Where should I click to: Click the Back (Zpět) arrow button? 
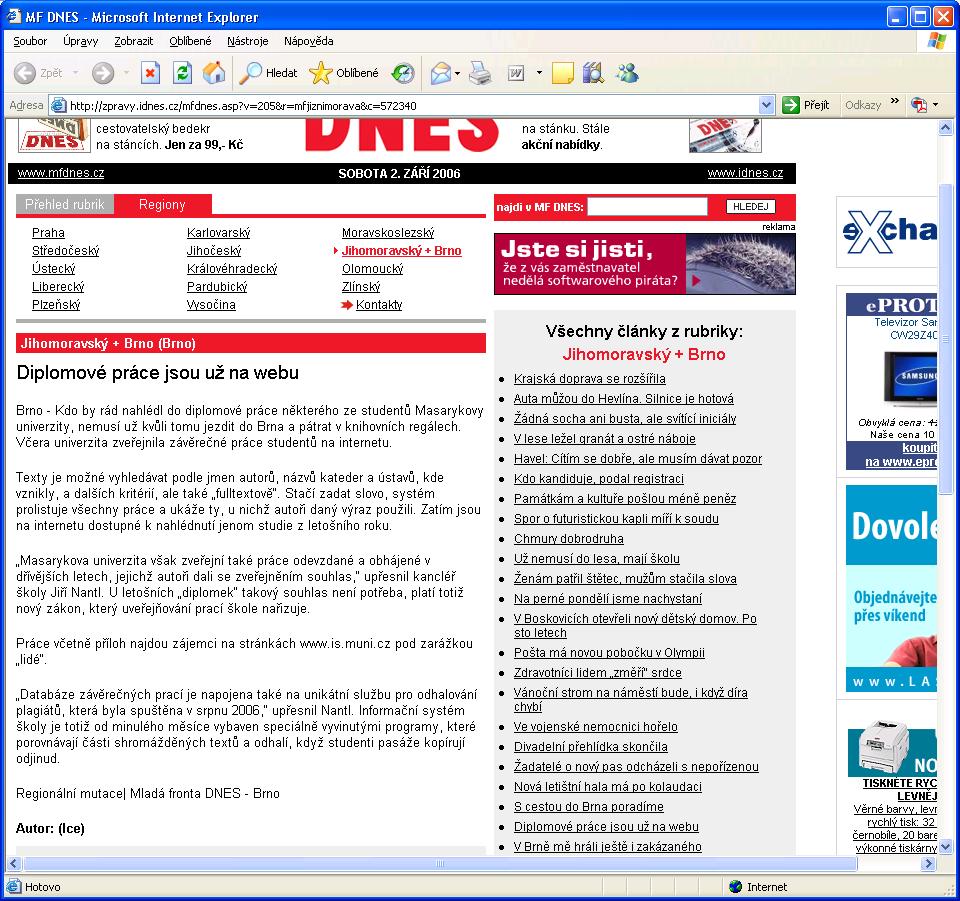pos(25,73)
